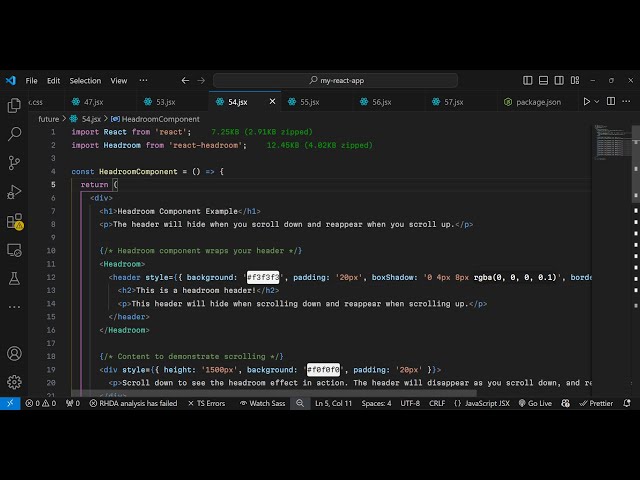
Task: Toggle Watch Sass in status bar
Action: pos(262,403)
